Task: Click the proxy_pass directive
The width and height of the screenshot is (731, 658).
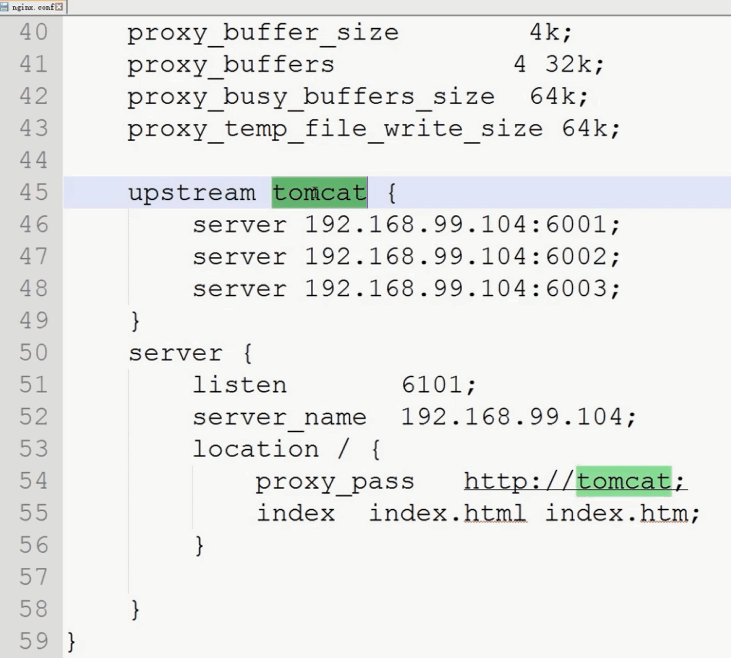Action: [335, 482]
